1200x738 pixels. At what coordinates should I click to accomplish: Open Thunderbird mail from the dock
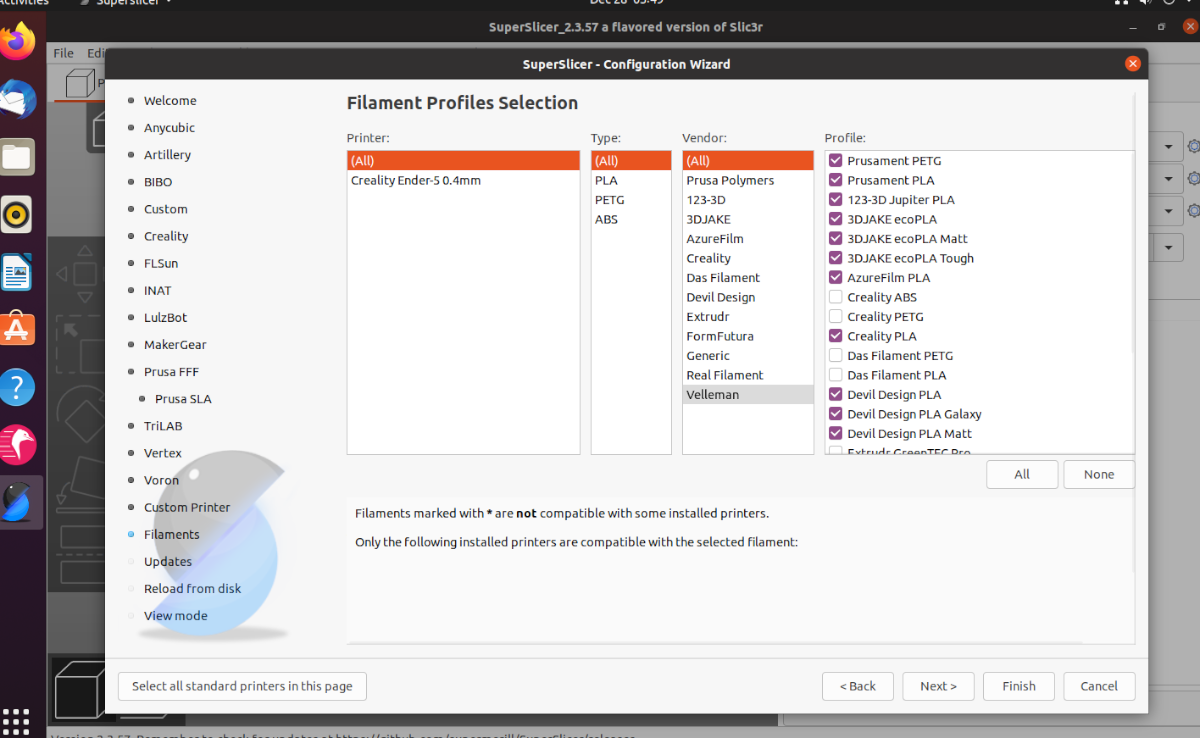18,99
